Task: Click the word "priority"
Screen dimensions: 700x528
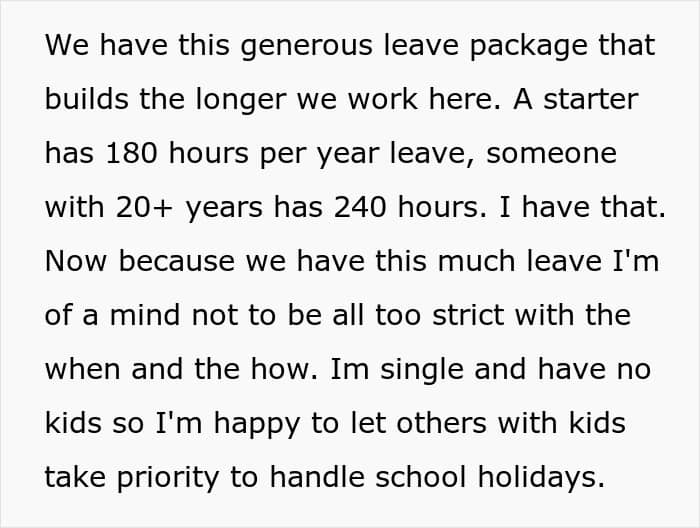Action: (x=177, y=477)
